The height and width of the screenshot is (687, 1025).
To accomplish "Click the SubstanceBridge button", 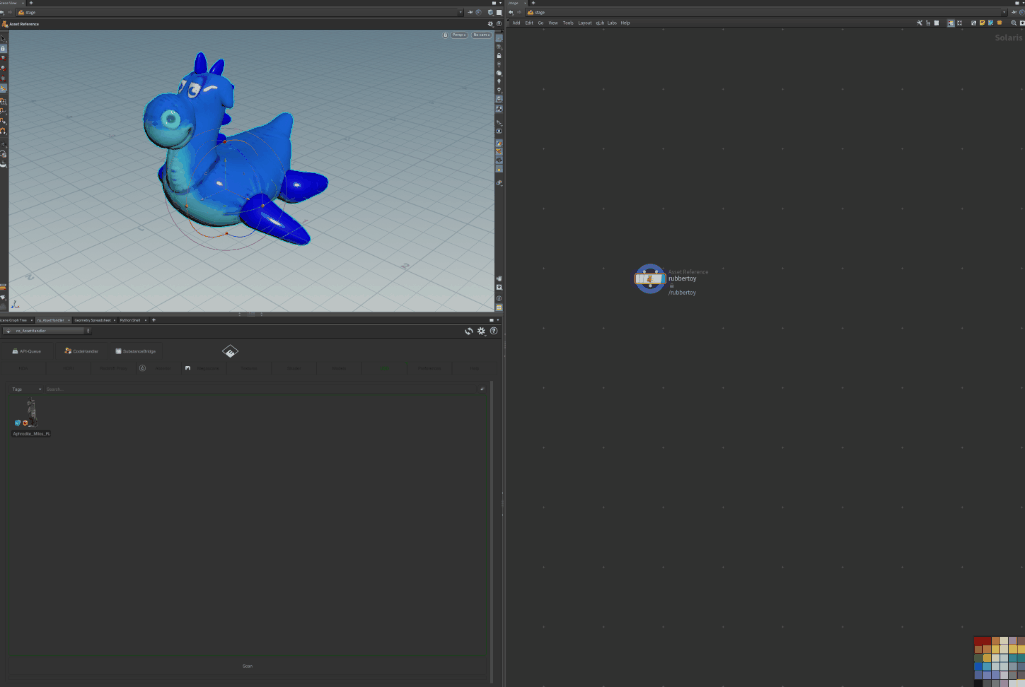I will [x=135, y=351].
